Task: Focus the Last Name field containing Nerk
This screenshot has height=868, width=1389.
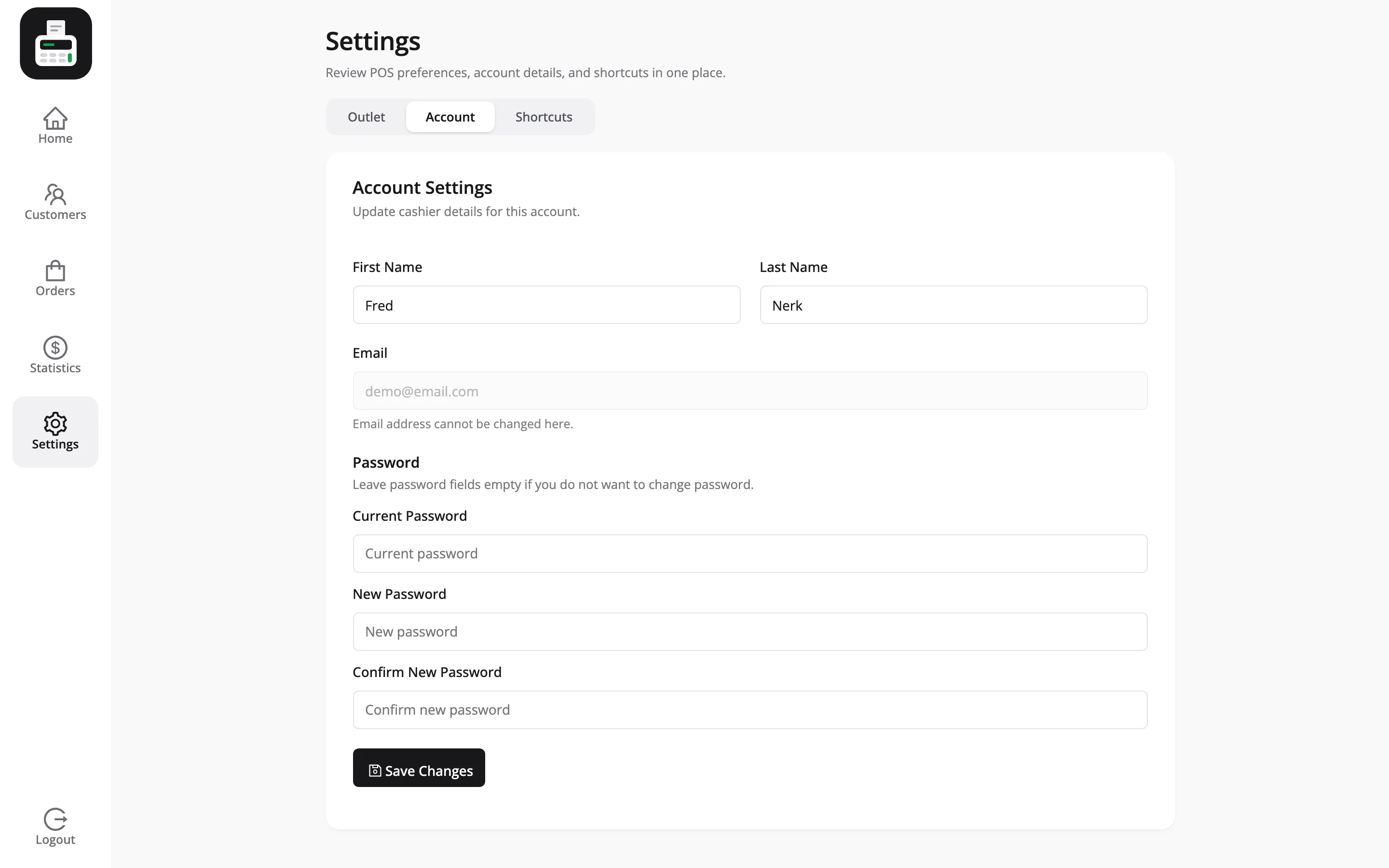Action: click(x=953, y=305)
